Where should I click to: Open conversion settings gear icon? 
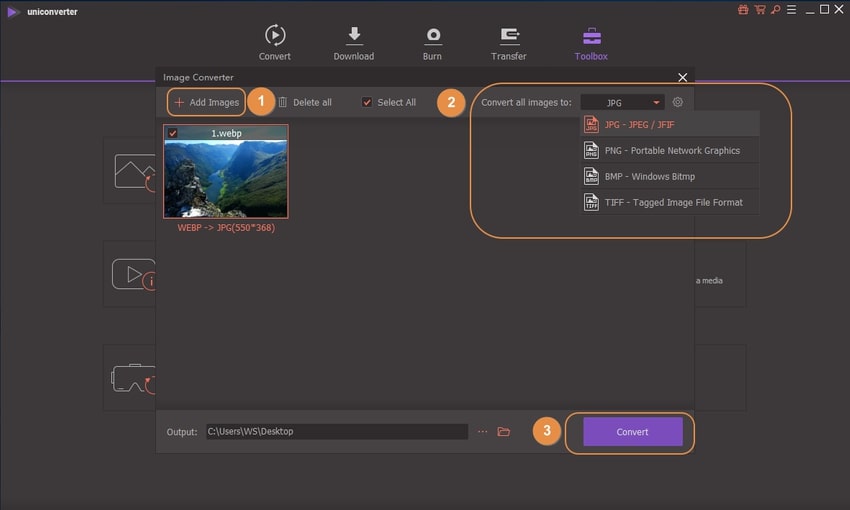point(678,102)
